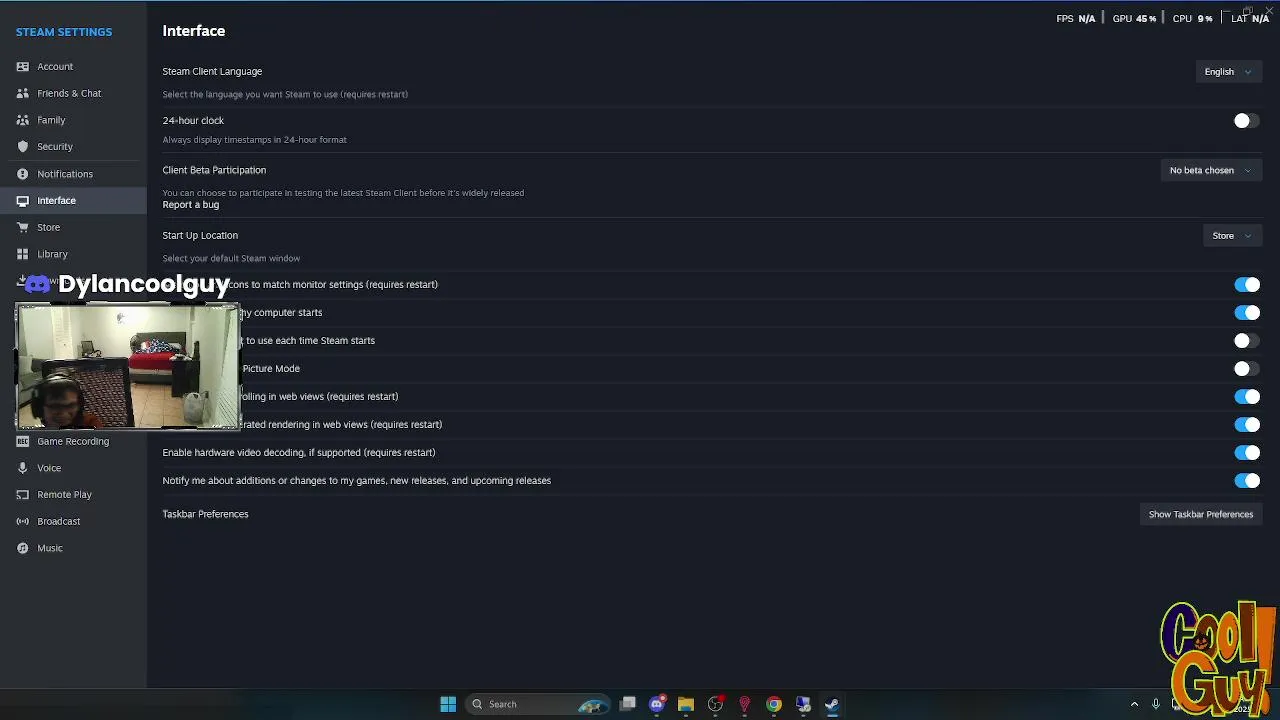The image size is (1280, 720).
Task: Toggle switch for 'computer starts' row
Action: tap(1246, 313)
